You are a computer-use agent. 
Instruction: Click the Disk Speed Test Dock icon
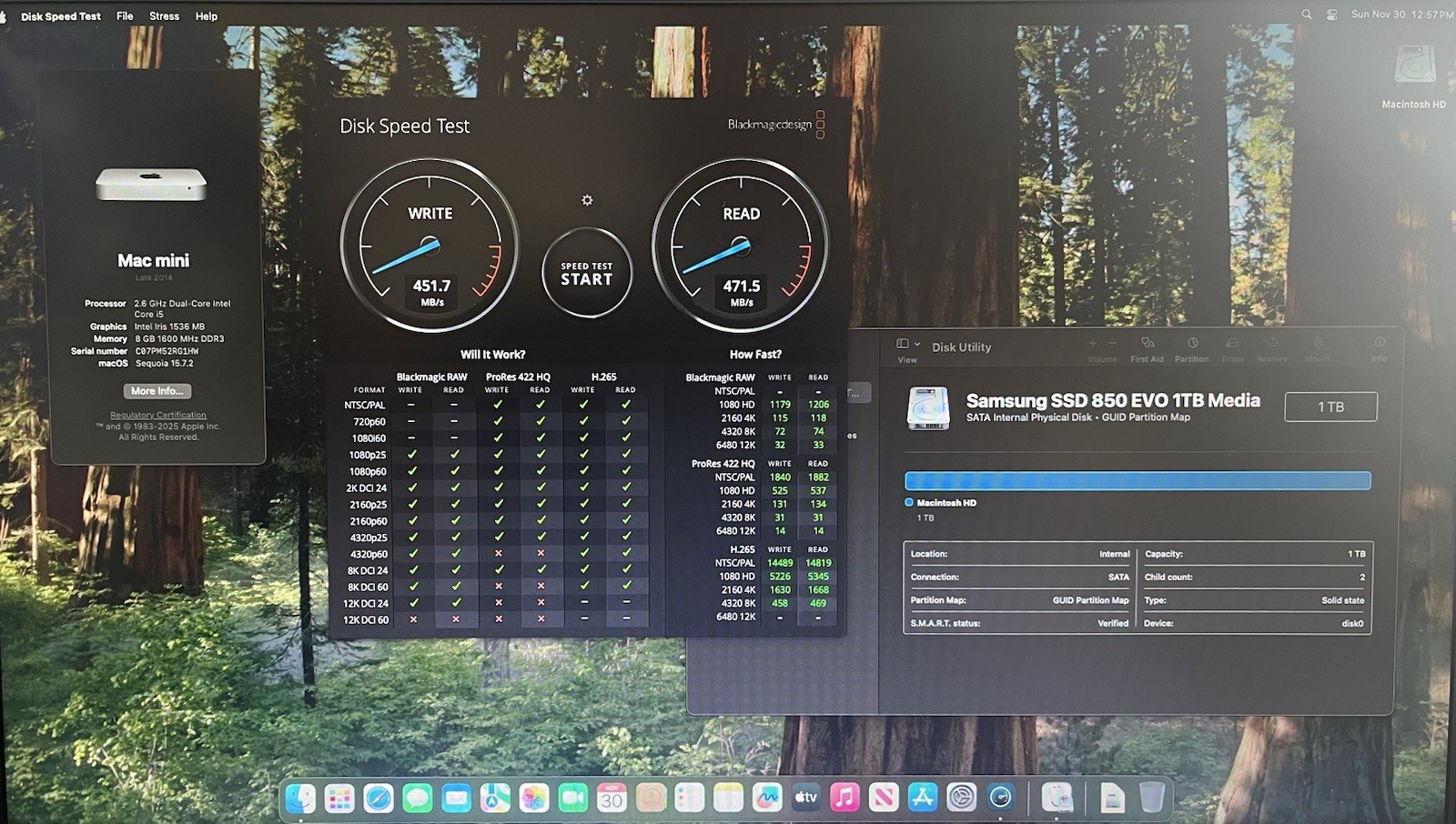(1001, 799)
